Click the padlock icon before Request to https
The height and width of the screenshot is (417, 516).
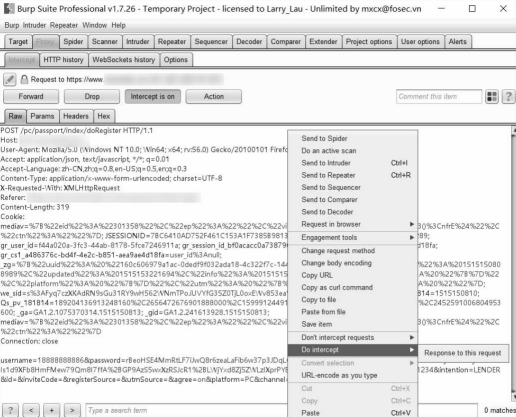point(24,79)
